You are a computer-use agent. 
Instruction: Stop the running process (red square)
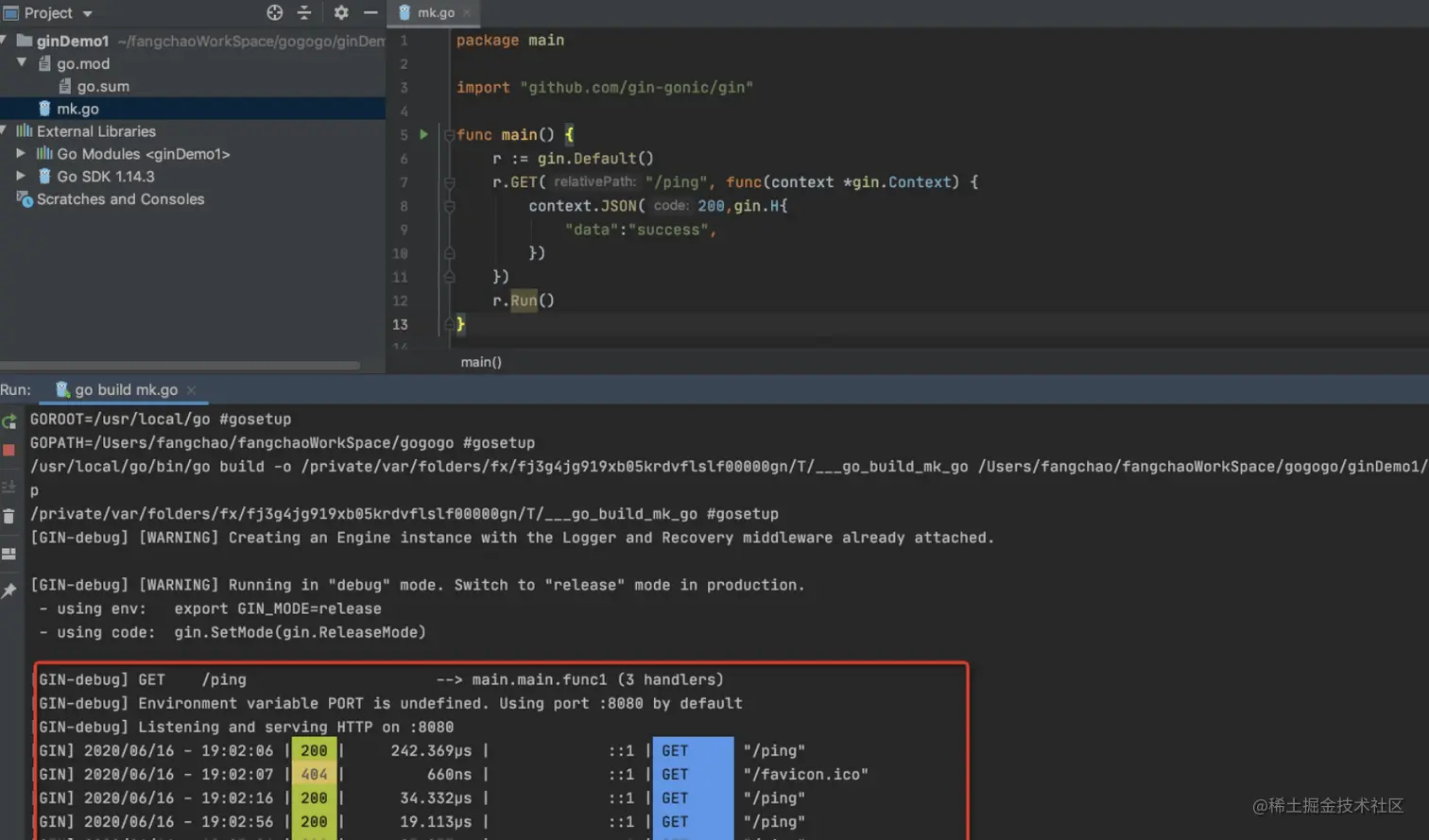coord(9,451)
